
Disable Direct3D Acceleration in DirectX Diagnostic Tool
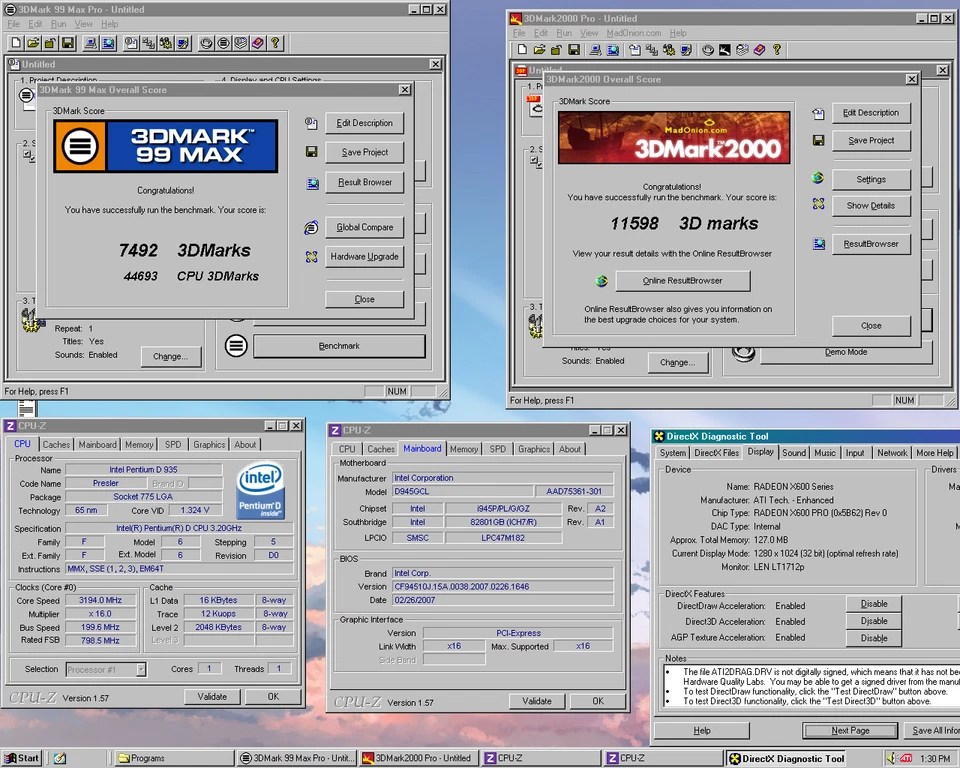click(873, 620)
